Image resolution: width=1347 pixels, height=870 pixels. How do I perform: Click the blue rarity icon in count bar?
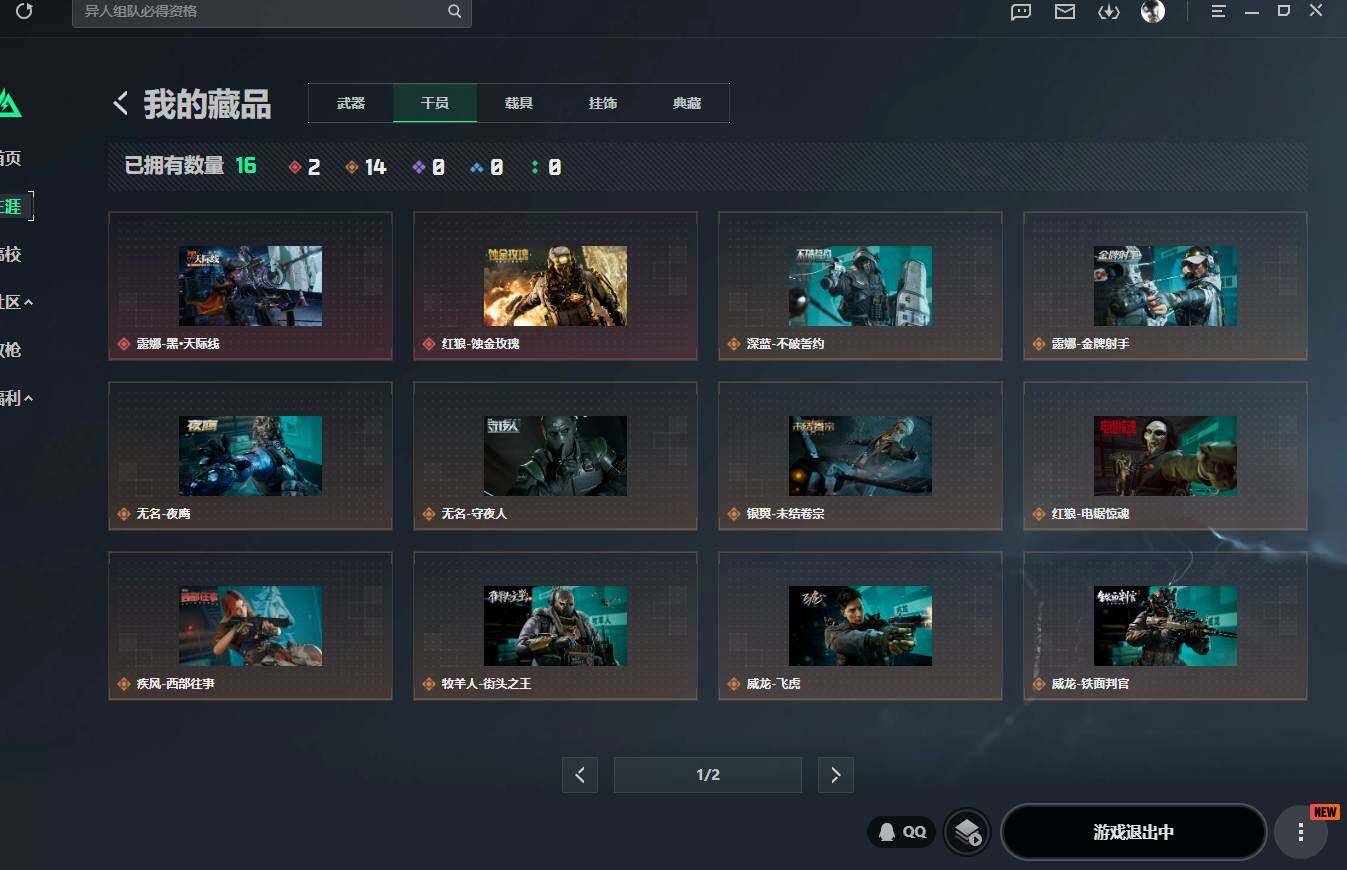[x=477, y=167]
